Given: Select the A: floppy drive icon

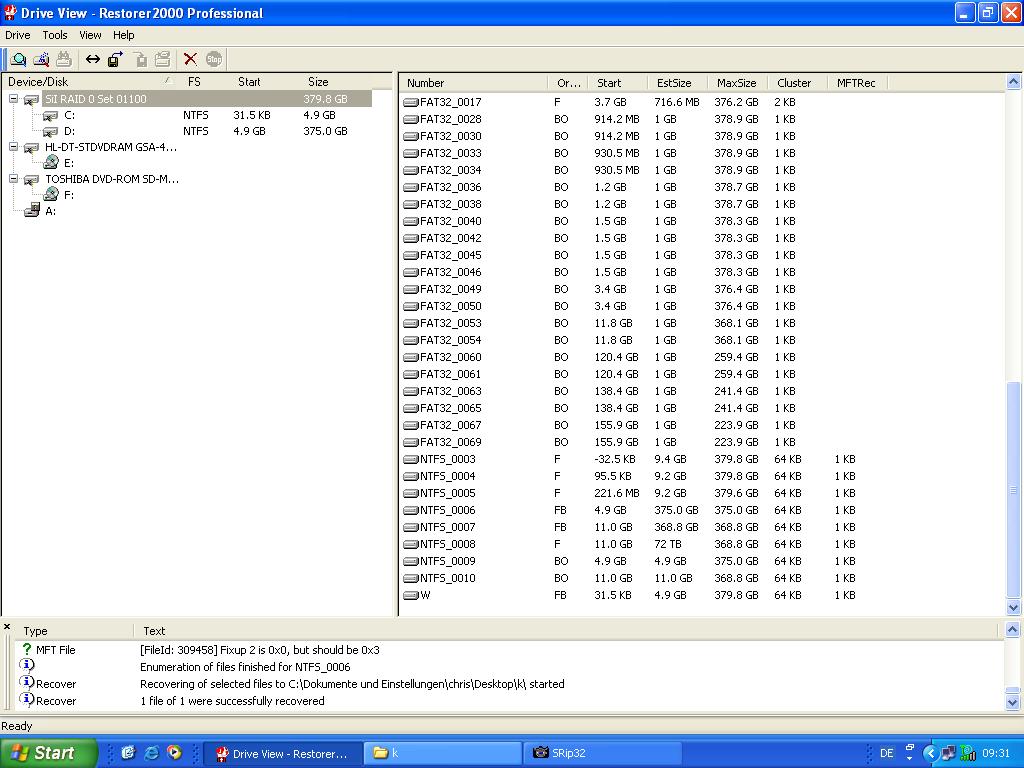Looking at the screenshot, I should pyautogui.click(x=32, y=210).
